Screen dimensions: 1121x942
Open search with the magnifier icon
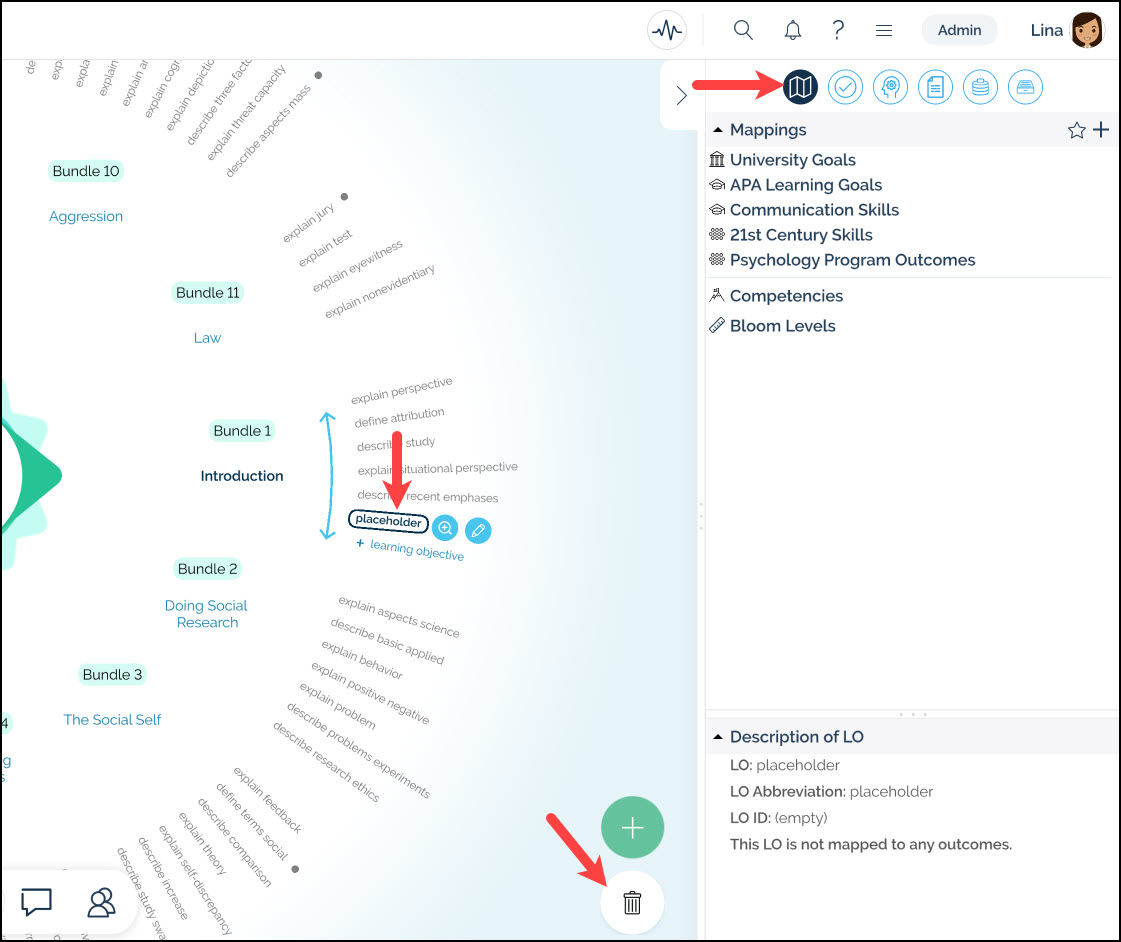tap(743, 30)
